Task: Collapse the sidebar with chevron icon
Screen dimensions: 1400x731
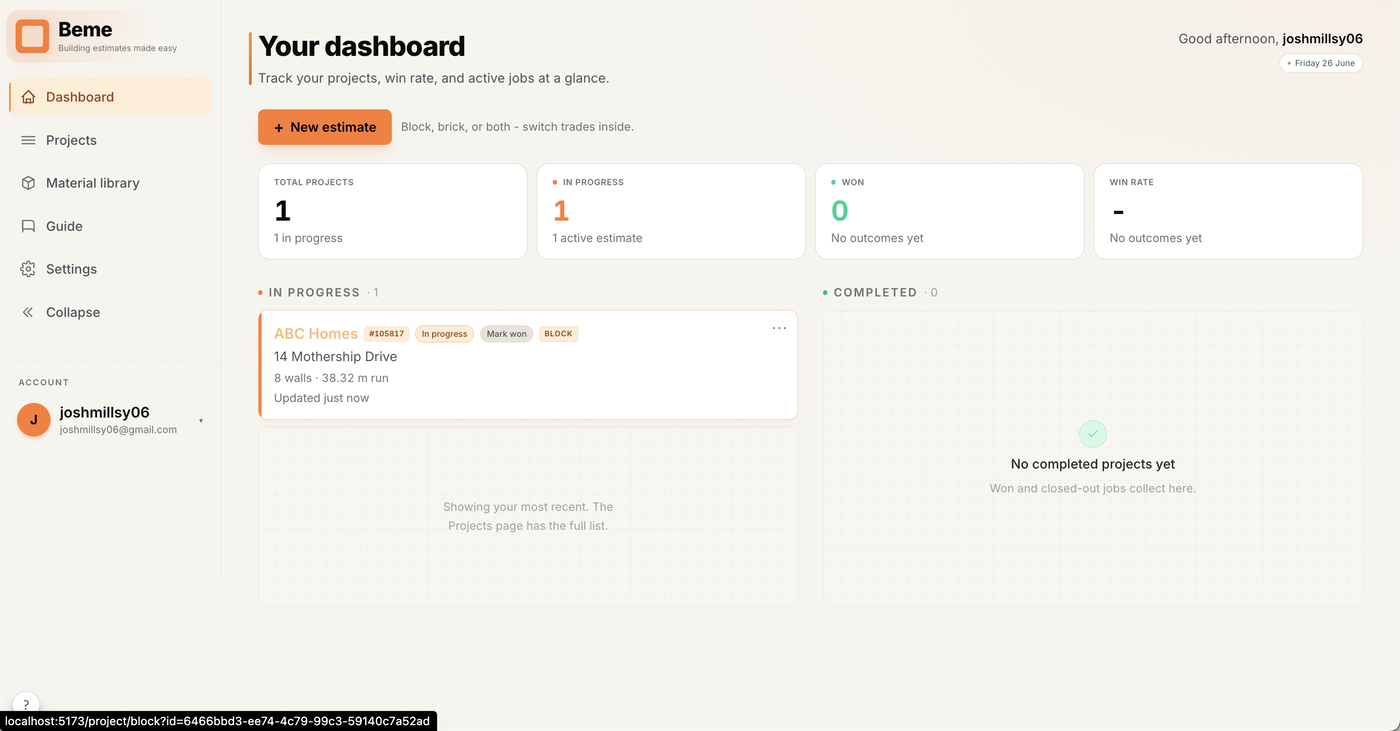Action: [28, 312]
